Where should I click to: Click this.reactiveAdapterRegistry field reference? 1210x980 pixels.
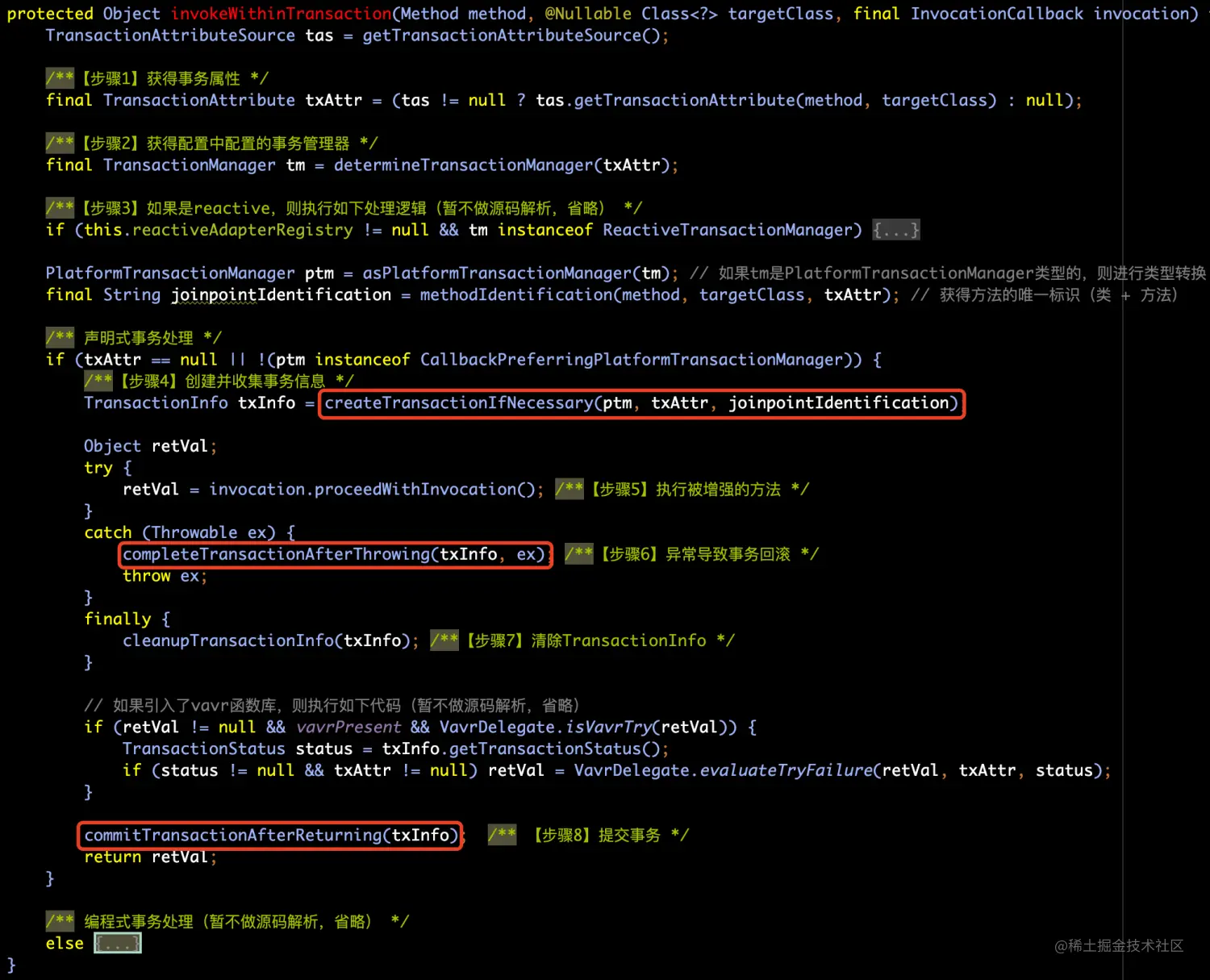point(219,231)
